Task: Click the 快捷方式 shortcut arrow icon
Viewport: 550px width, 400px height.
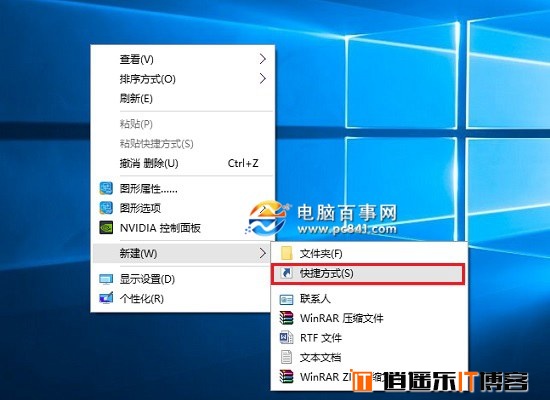Action: click(x=287, y=273)
